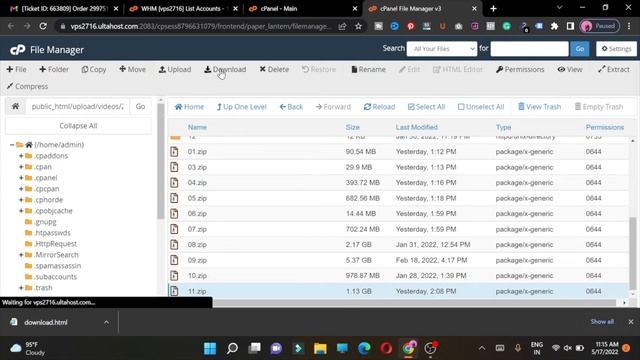Image resolution: width=640 pixels, height=360 pixels.
Task: Expand the .cpcpan folder
Action: [21, 189]
